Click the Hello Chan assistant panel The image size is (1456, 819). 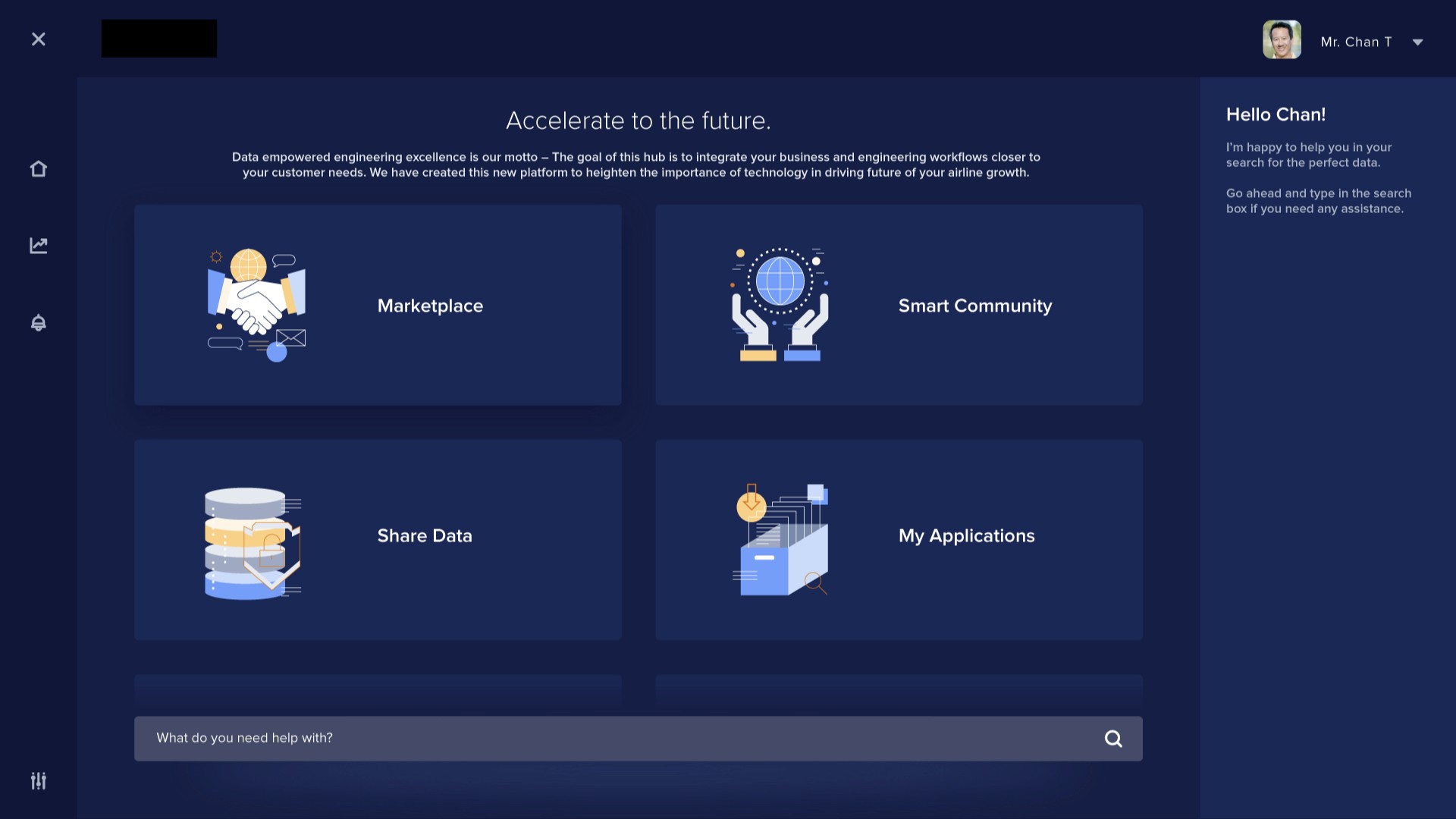pyautogui.click(x=1319, y=161)
